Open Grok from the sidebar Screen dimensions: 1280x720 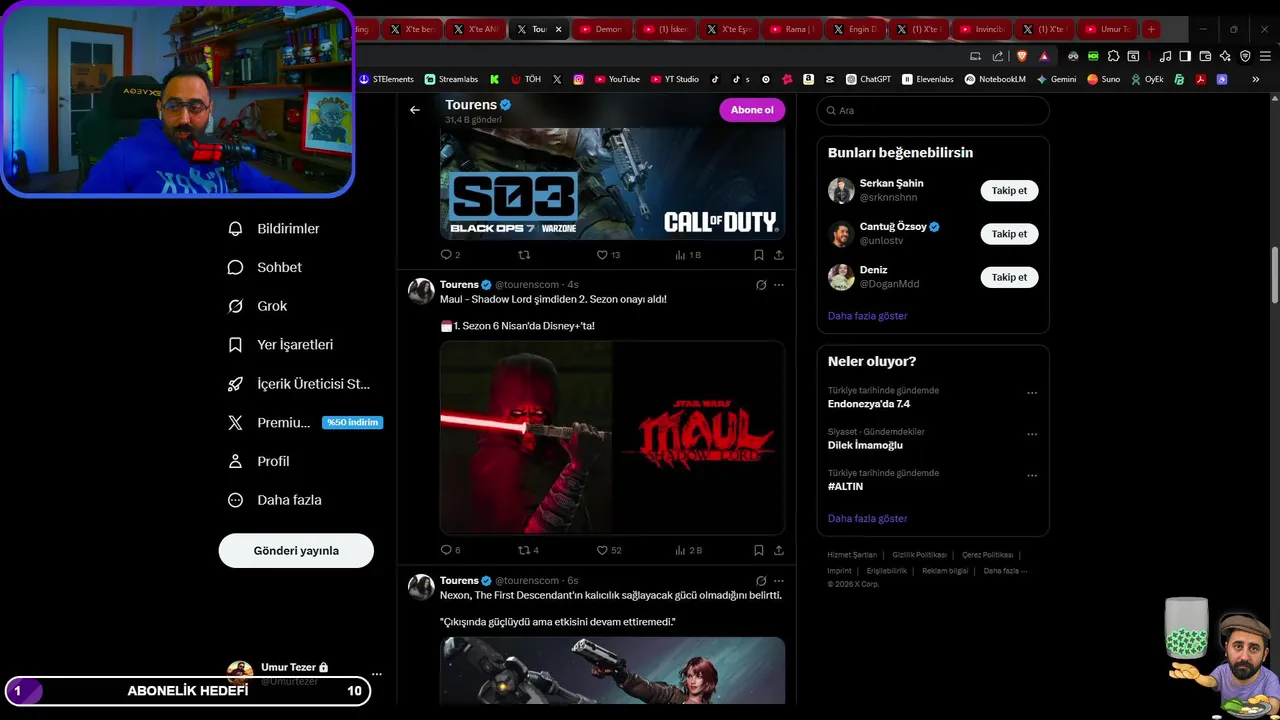click(258, 306)
